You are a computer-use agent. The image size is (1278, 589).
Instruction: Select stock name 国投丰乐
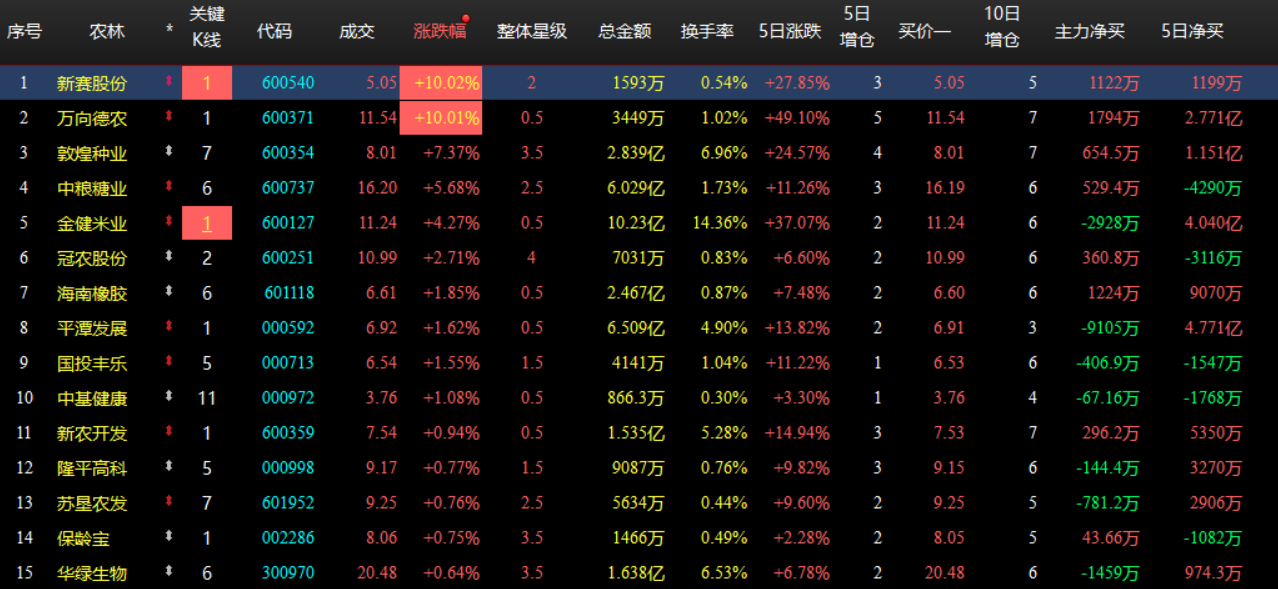(92, 363)
